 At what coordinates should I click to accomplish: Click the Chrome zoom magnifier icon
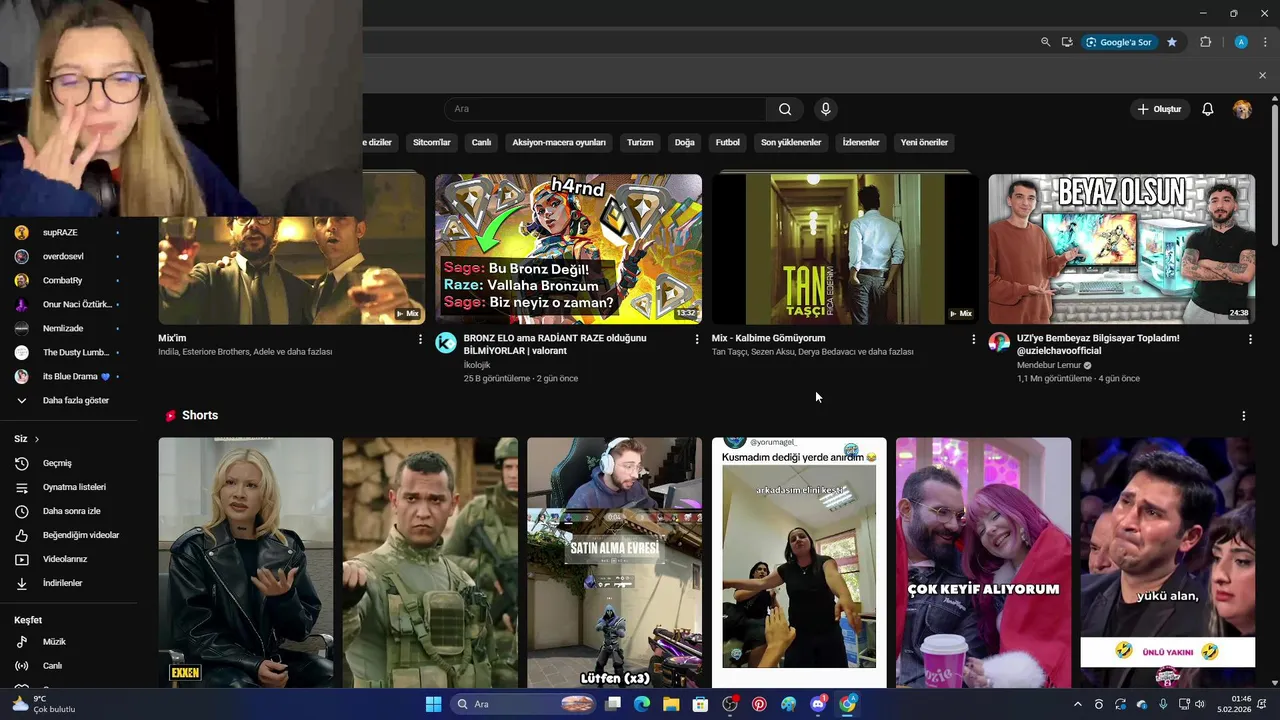pos(1045,42)
